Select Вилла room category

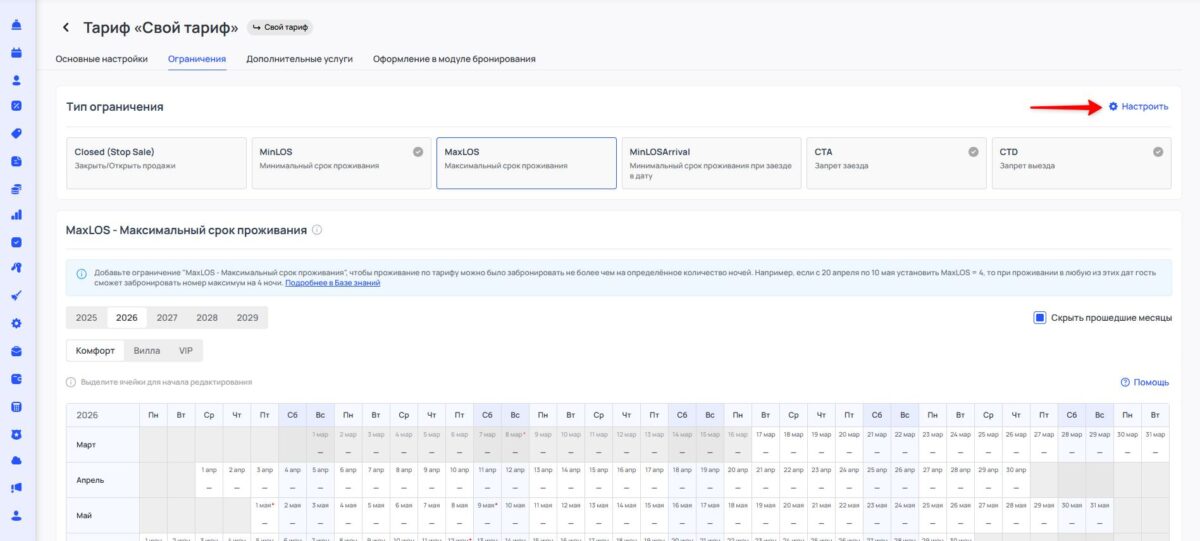147,351
